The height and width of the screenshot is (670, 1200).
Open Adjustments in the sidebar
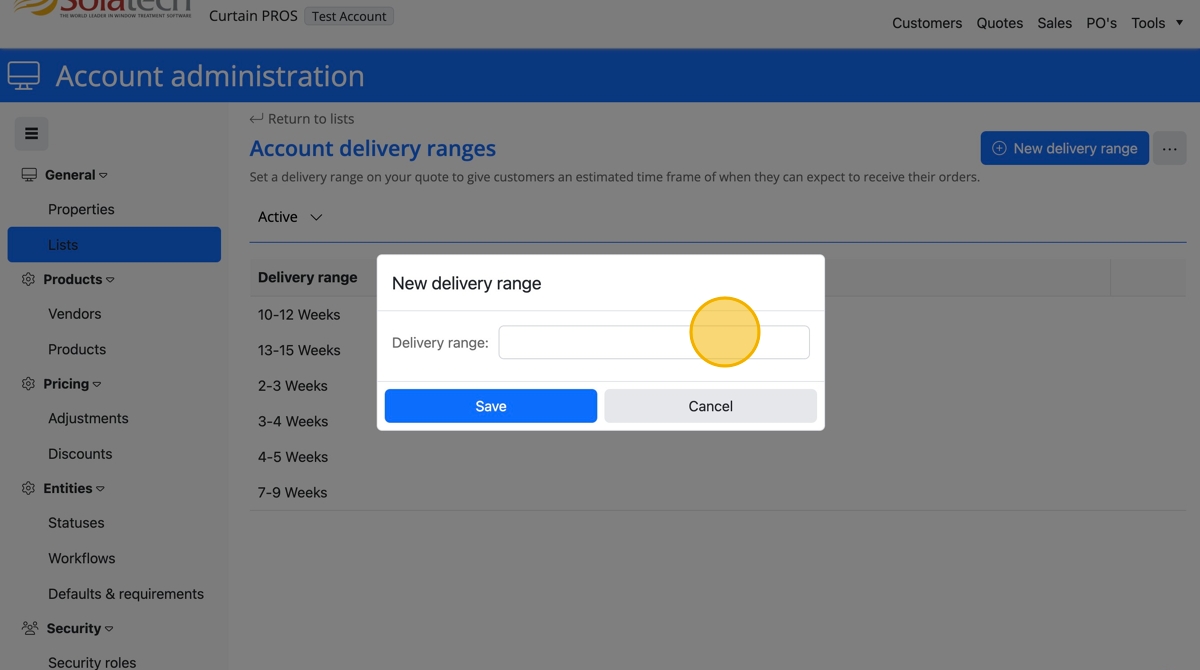(88, 419)
